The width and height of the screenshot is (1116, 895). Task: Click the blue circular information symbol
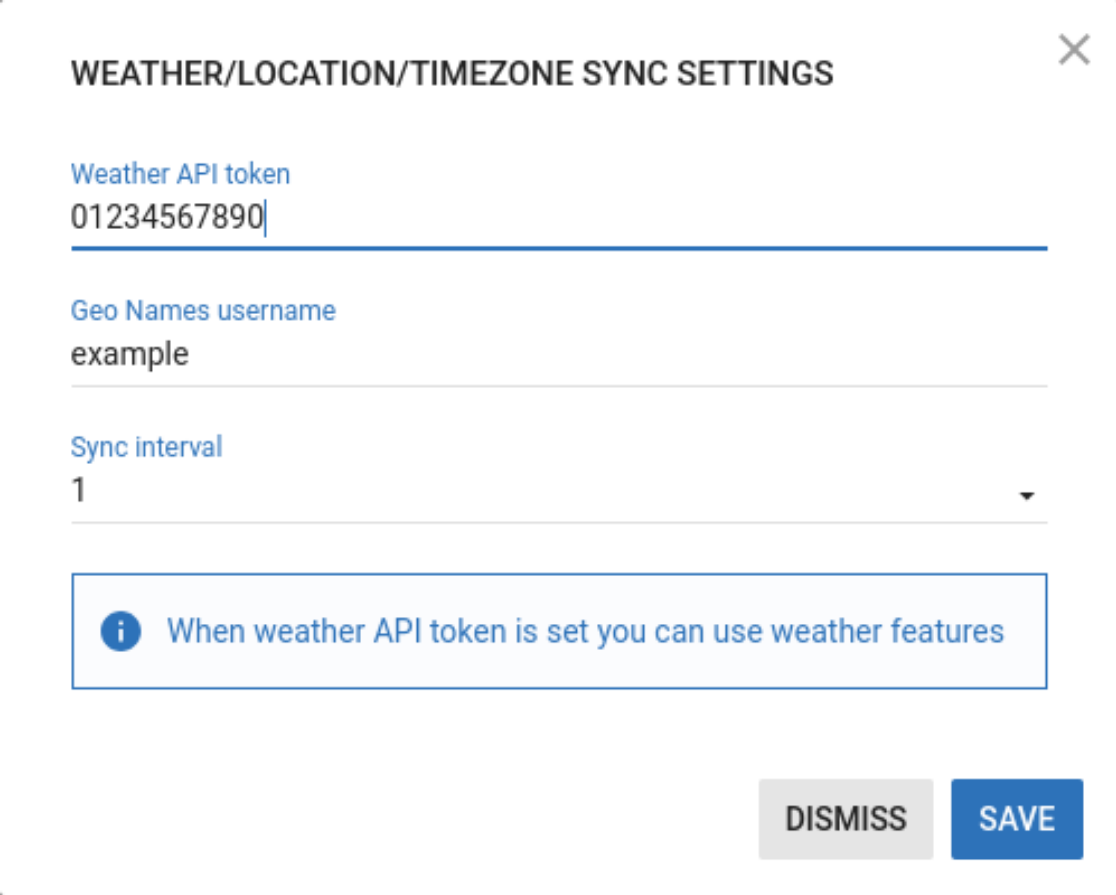tap(122, 631)
